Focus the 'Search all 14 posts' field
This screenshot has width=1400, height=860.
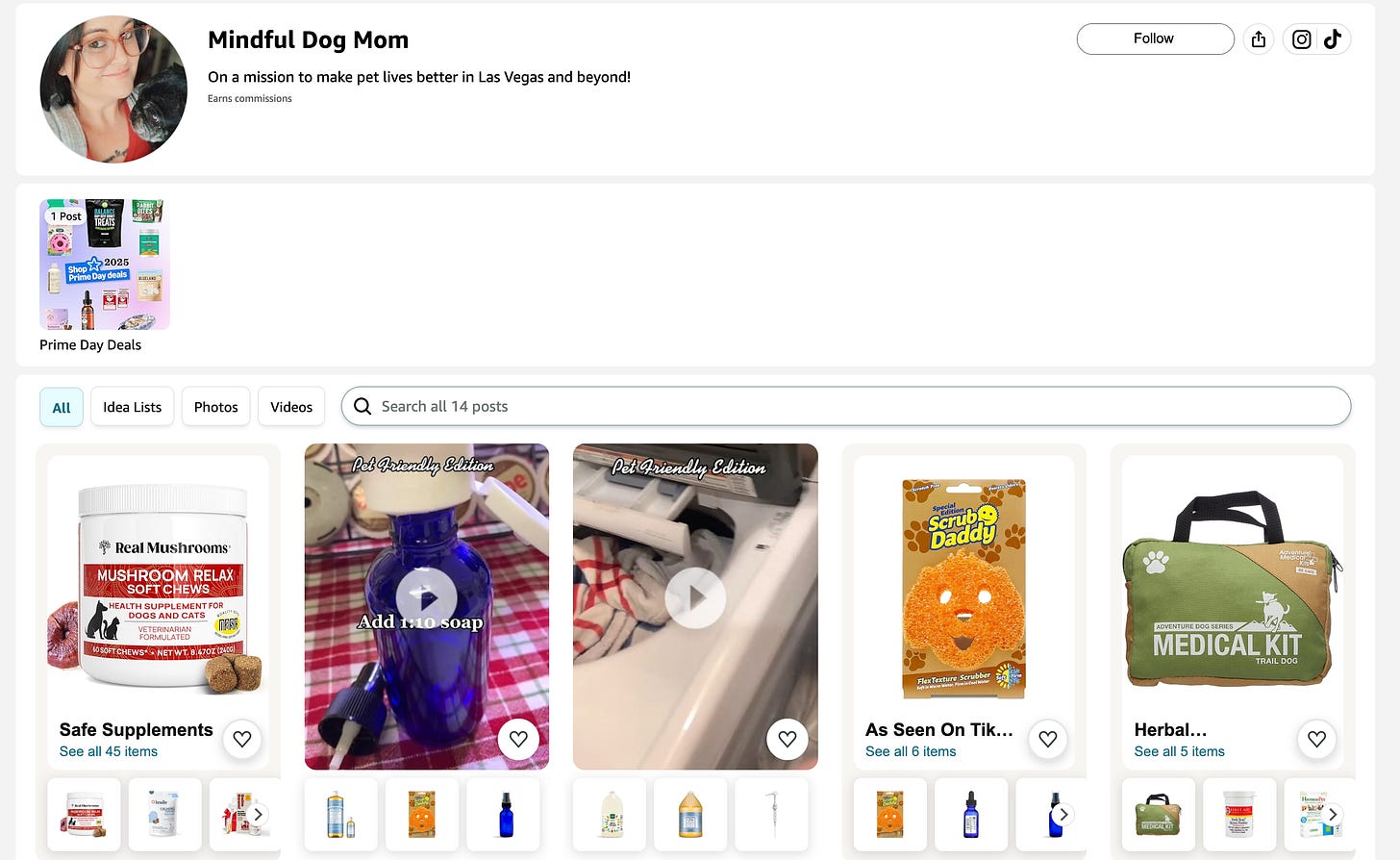(x=846, y=407)
